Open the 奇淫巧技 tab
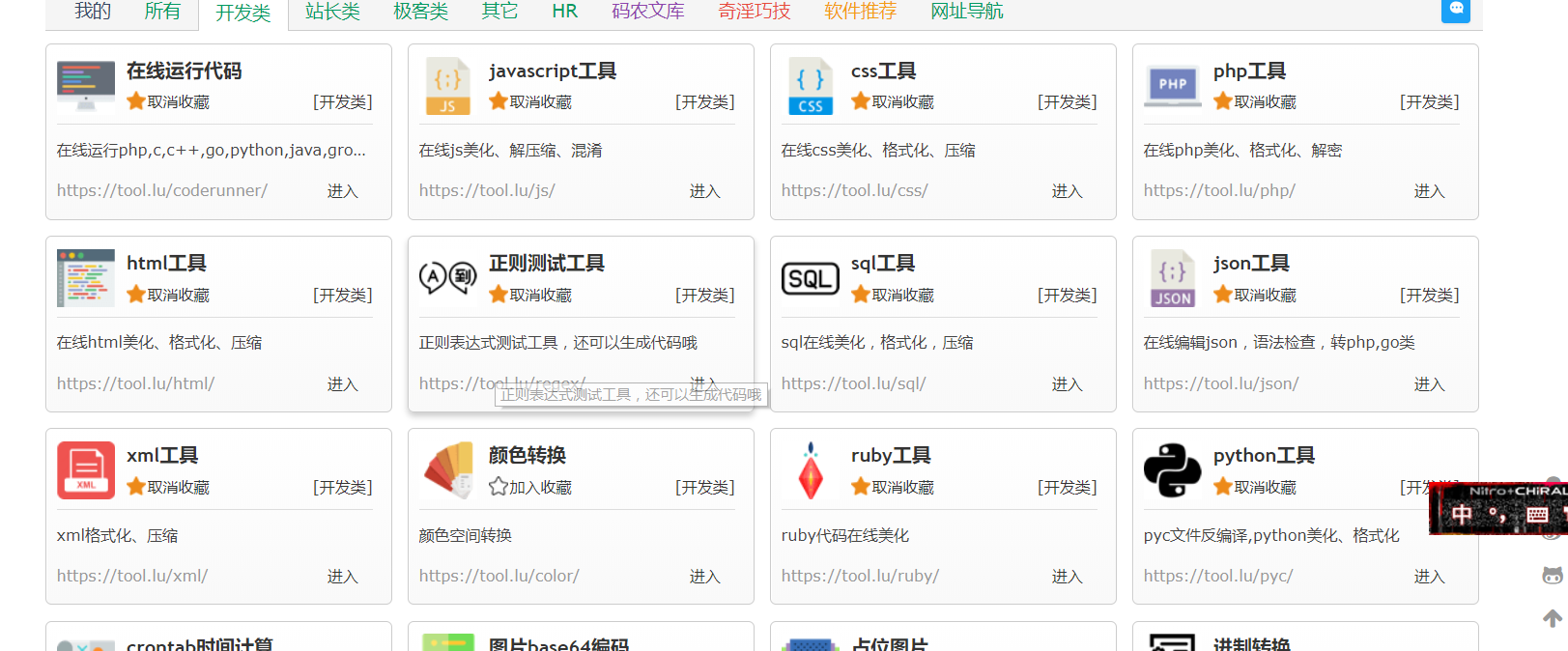Viewport: 1568px width, 651px height. pyautogui.click(x=754, y=11)
